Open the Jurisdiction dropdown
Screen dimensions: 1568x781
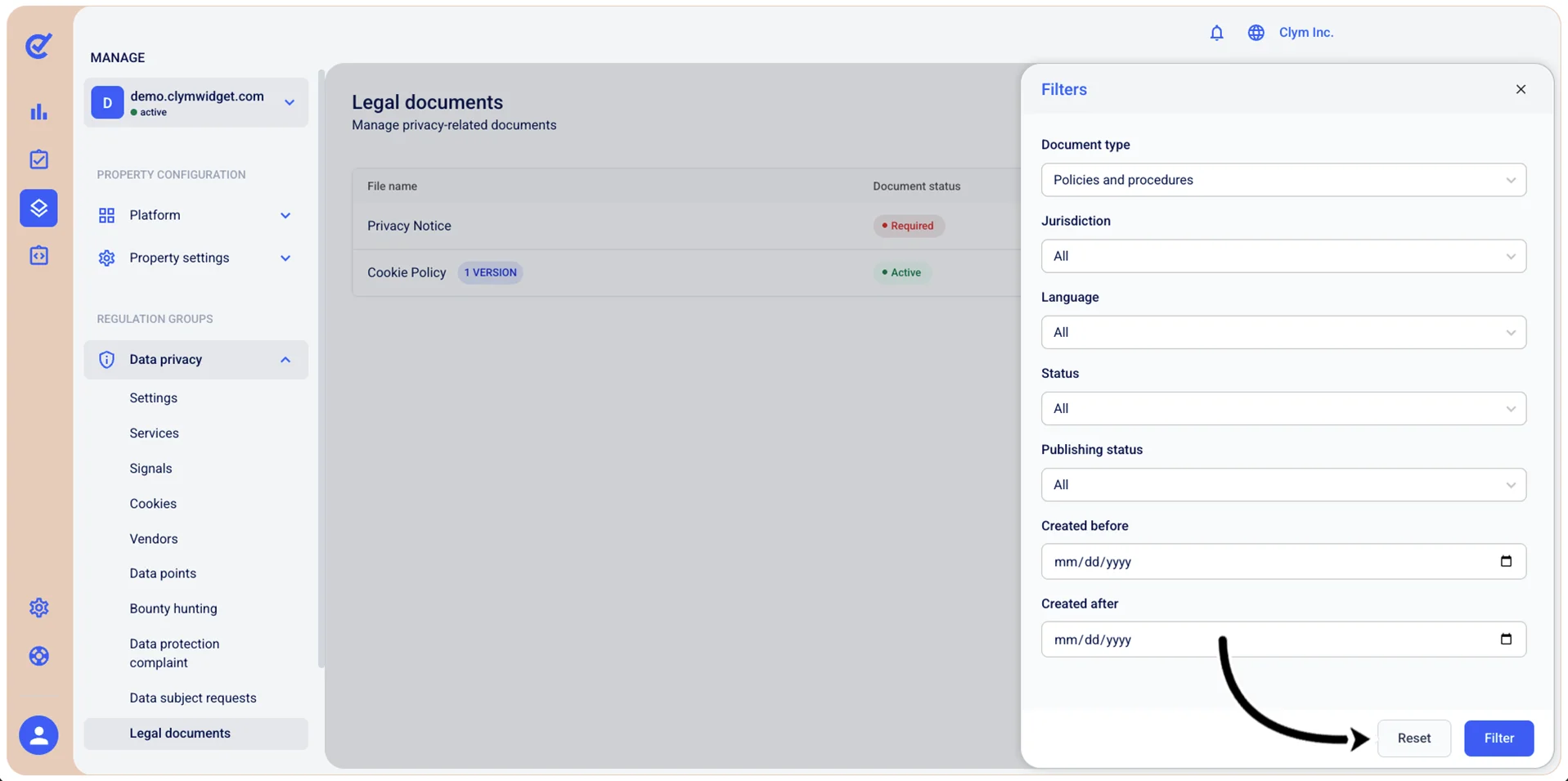coord(1283,256)
